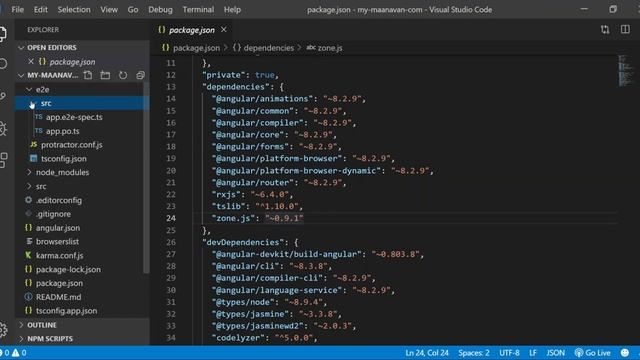
Task: Open the Go menu
Action: tap(133, 9)
